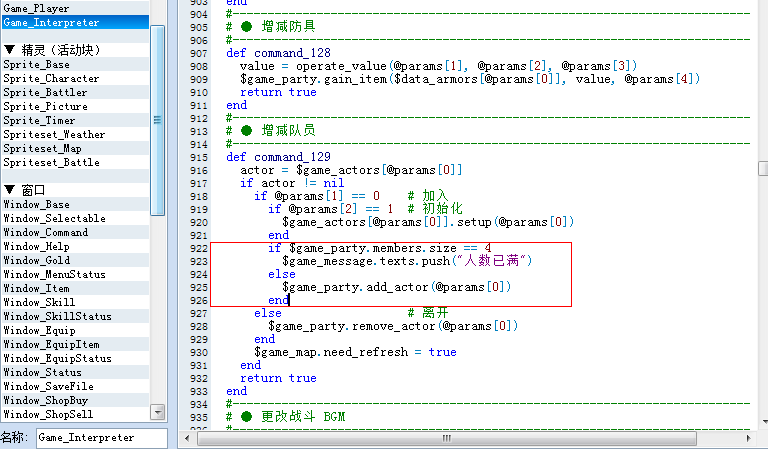The height and width of the screenshot is (449, 768).
Task: Click the '人数已满' message push line
Action: (407, 261)
